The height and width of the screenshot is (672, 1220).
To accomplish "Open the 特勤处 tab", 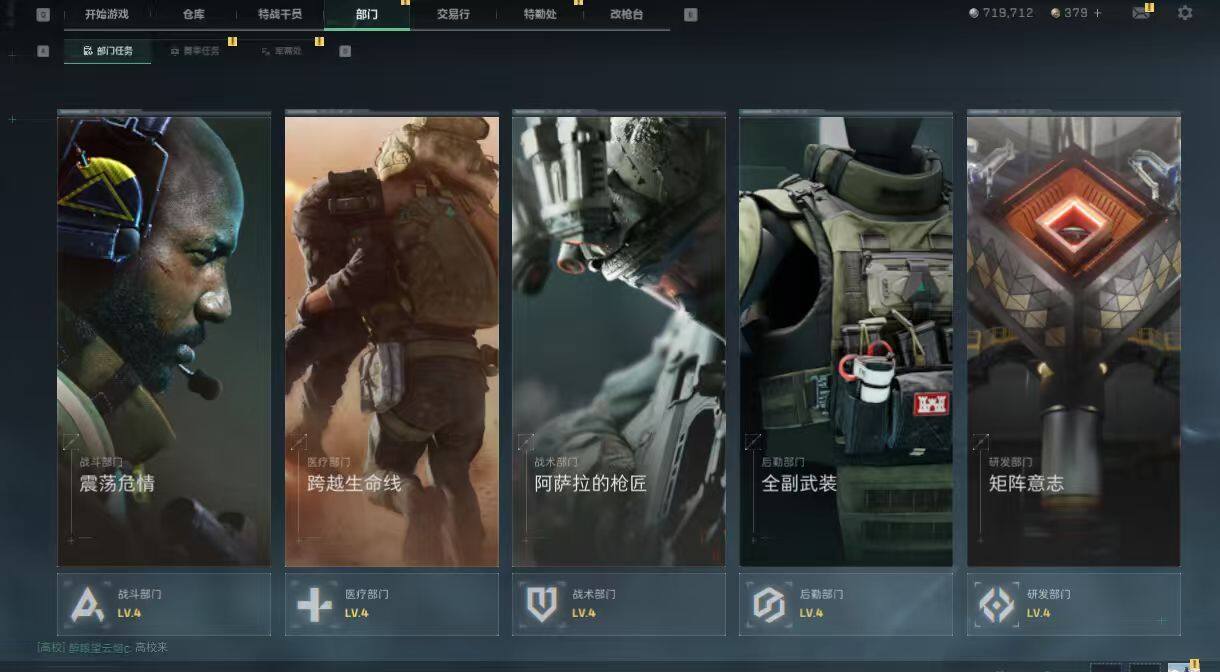I will click(x=540, y=14).
